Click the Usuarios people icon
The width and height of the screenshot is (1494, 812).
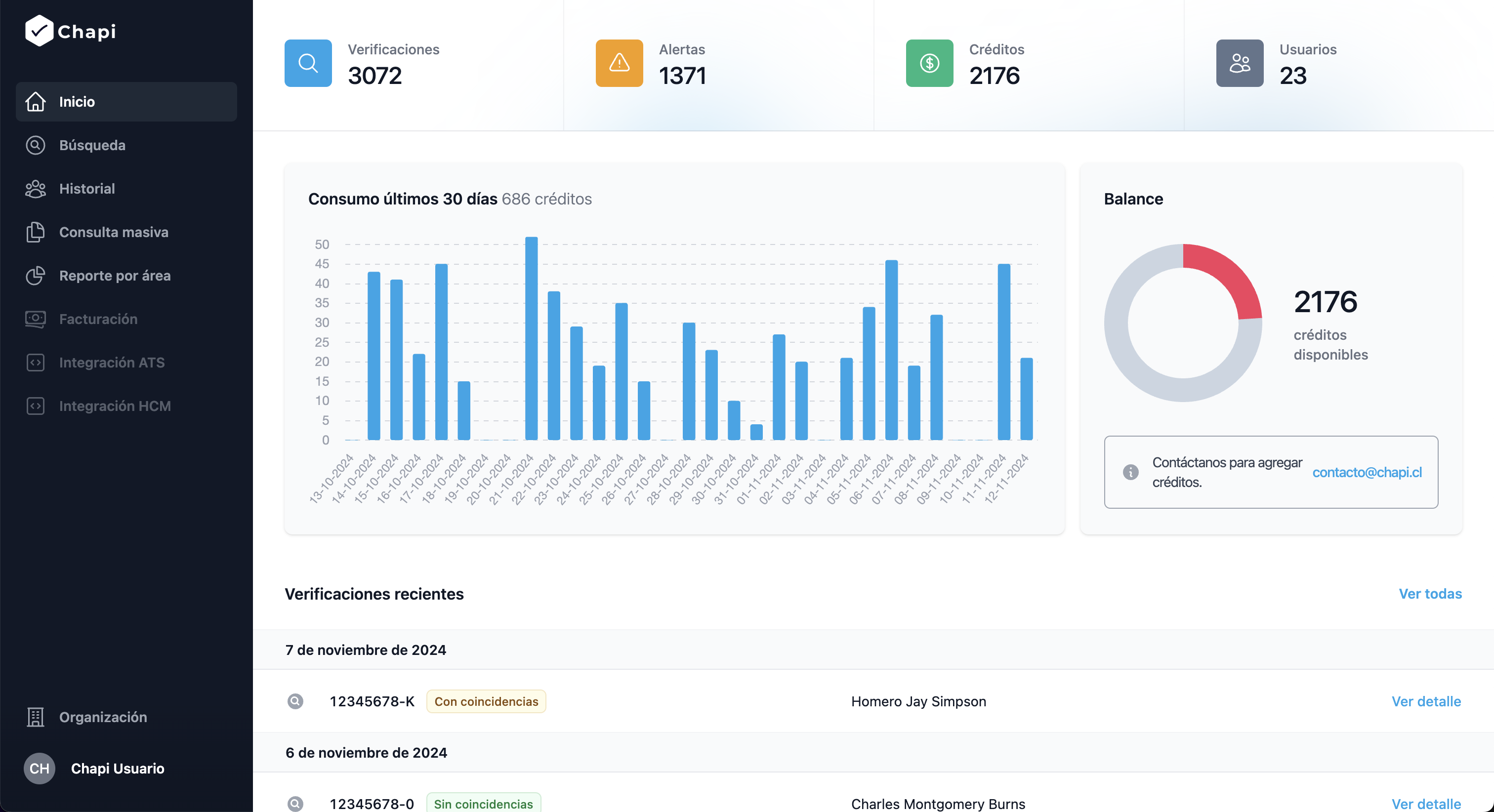(x=1240, y=63)
